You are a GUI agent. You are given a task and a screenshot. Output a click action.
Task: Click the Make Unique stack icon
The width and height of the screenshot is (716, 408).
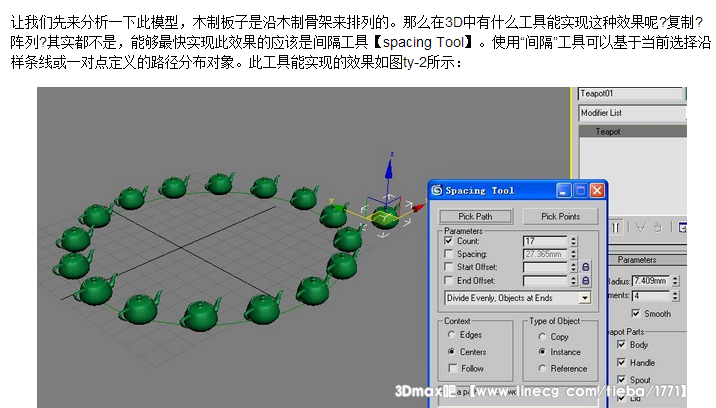coord(641,227)
